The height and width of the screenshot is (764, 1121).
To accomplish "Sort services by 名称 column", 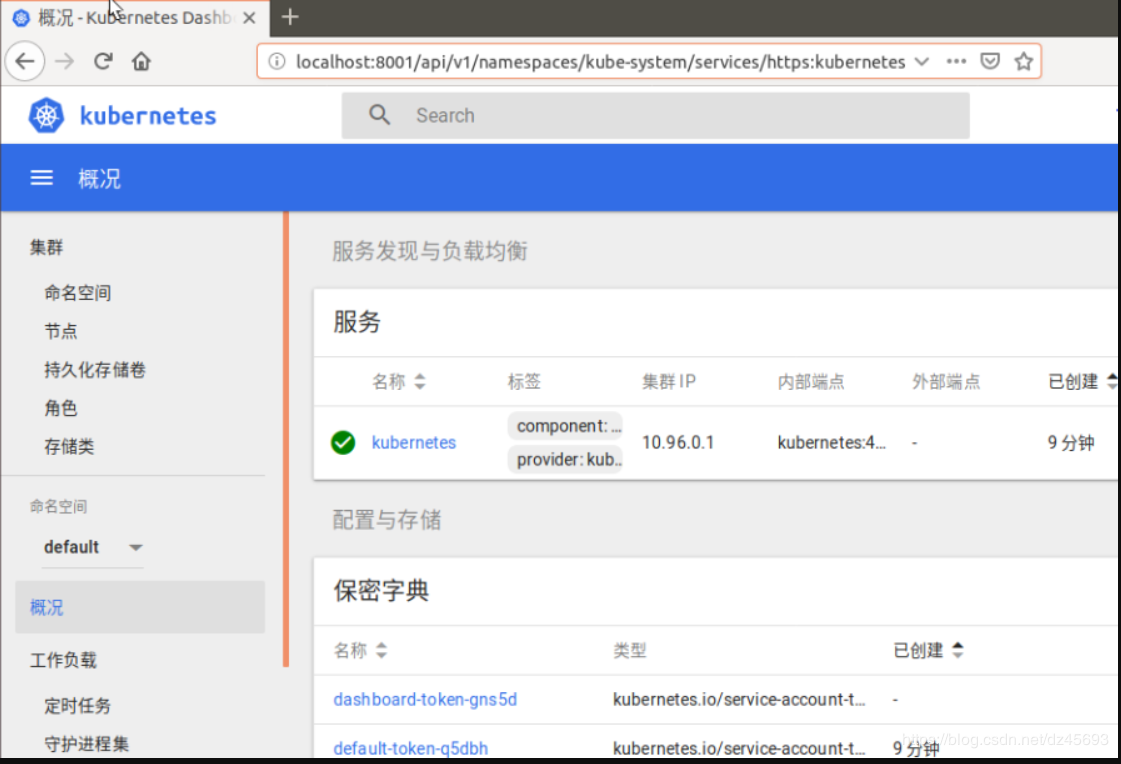I will point(398,382).
